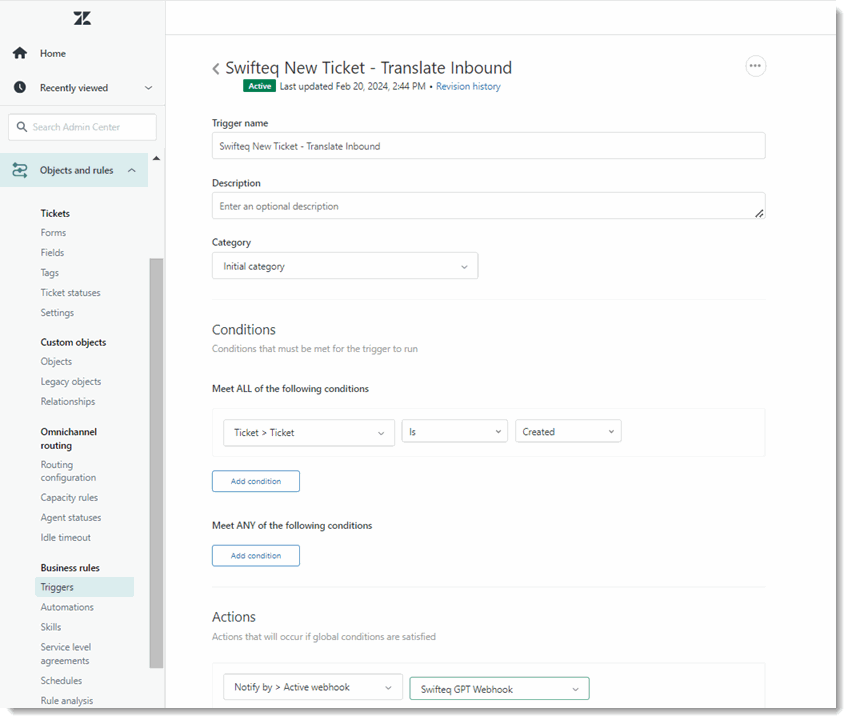Open Agent statuses in the sidebar
Viewport: 844px width, 716px height.
[x=71, y=517]
